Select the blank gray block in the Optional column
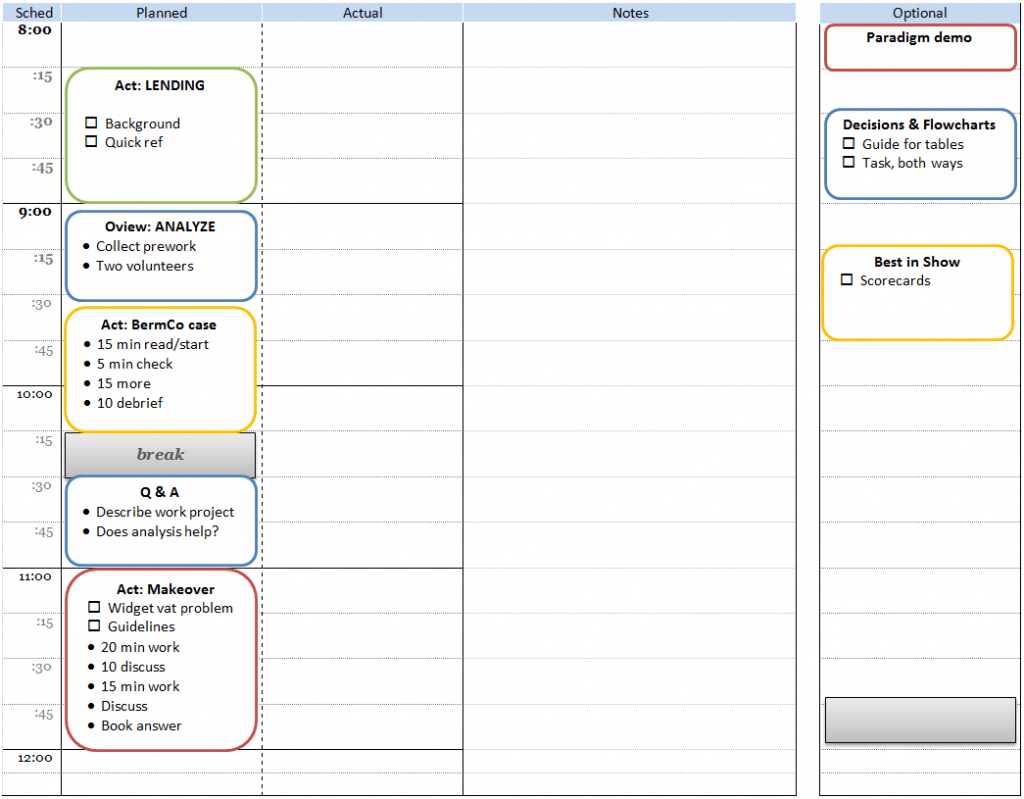1024x799 pixels. [x=920, y=720]
